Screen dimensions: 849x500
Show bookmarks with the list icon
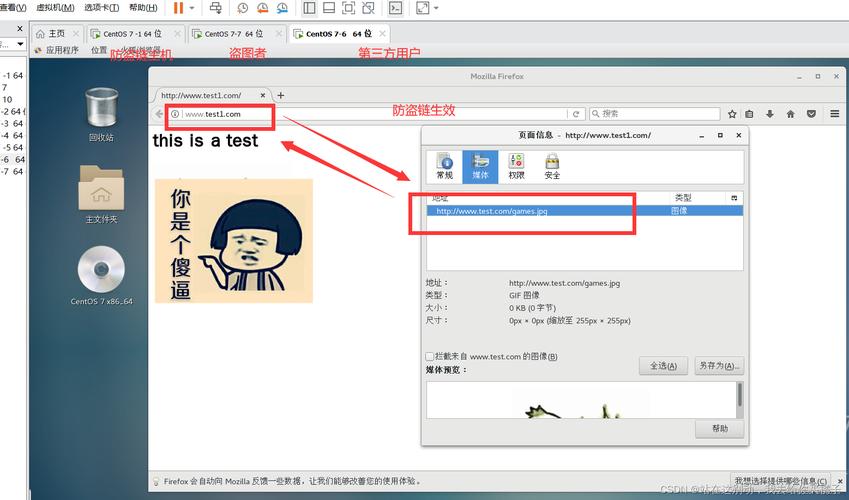pos(749,114)
